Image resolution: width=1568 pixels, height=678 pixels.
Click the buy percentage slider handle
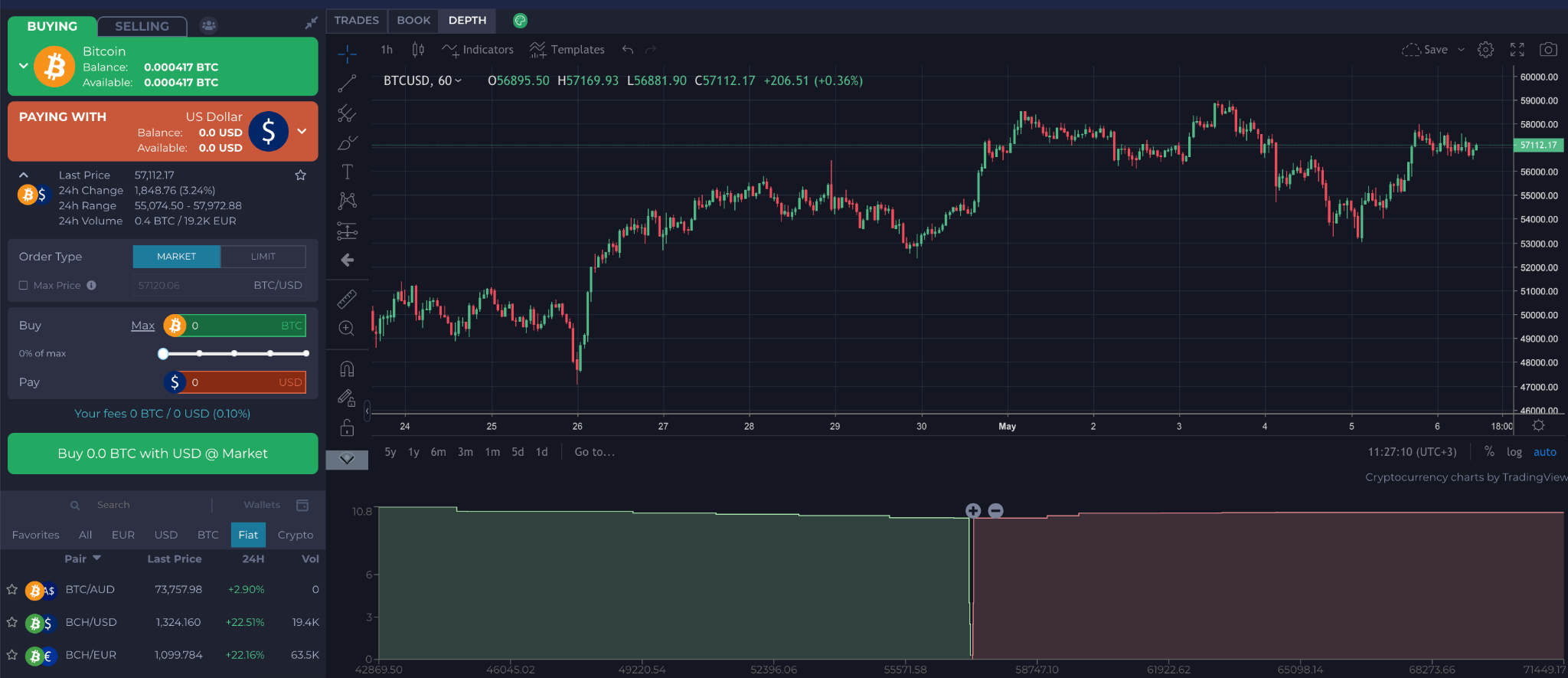coord(163,353)
